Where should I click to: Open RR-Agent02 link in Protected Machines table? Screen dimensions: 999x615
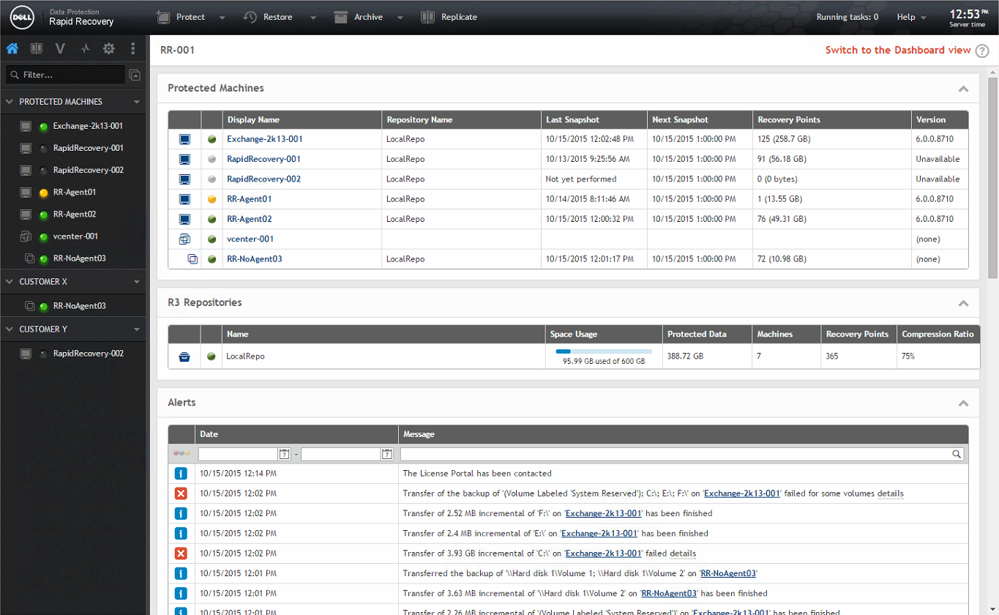249,219
